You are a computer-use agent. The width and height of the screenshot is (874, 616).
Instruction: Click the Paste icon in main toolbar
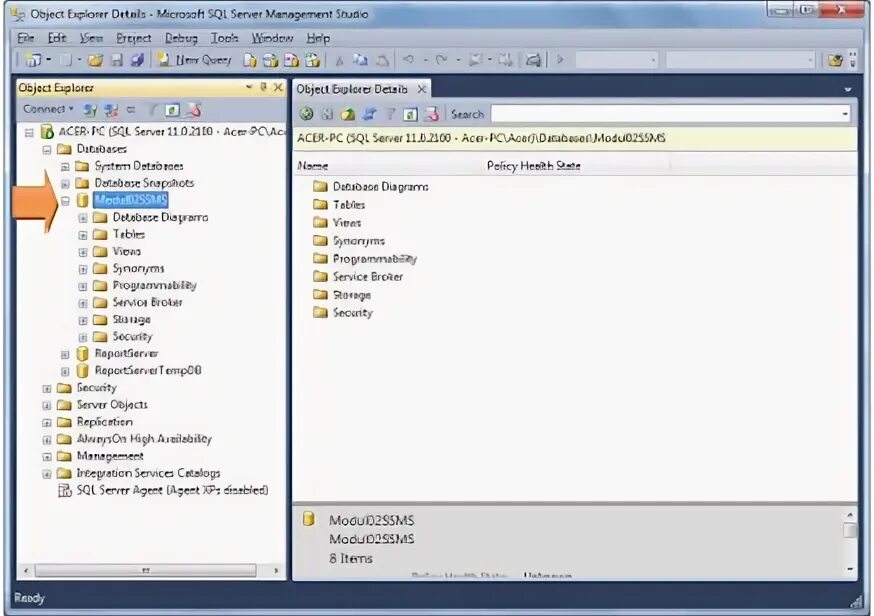382,60
